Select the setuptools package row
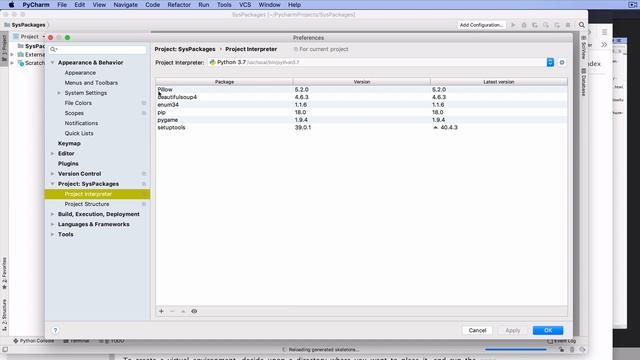Screen dimensions: 640x360 pos(361,128)
